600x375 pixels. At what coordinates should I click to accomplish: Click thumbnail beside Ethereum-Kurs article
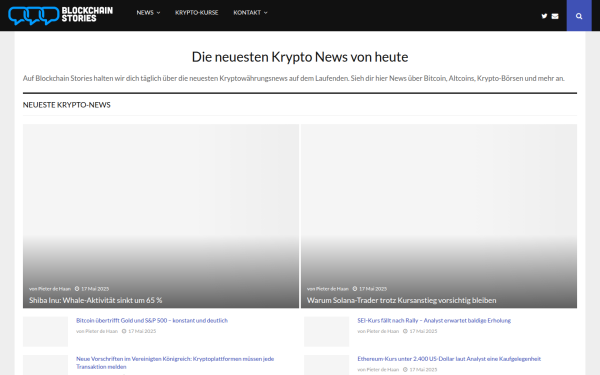[x=327, y=365]
